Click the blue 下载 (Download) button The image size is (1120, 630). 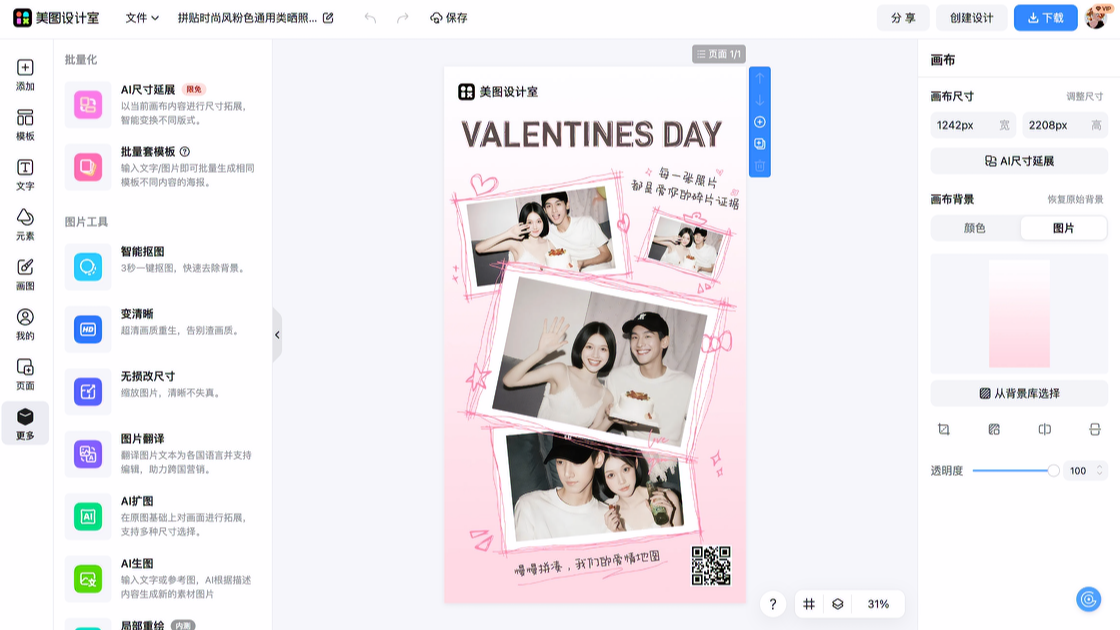(x=1045, y=18)
